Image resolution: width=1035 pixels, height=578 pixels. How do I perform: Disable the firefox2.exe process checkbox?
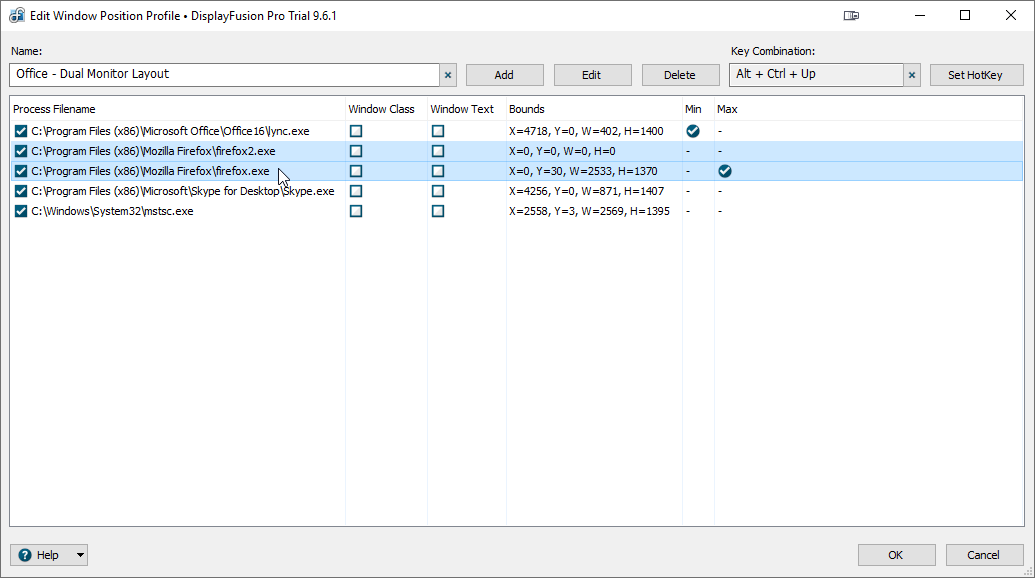[x=21, y=151]
